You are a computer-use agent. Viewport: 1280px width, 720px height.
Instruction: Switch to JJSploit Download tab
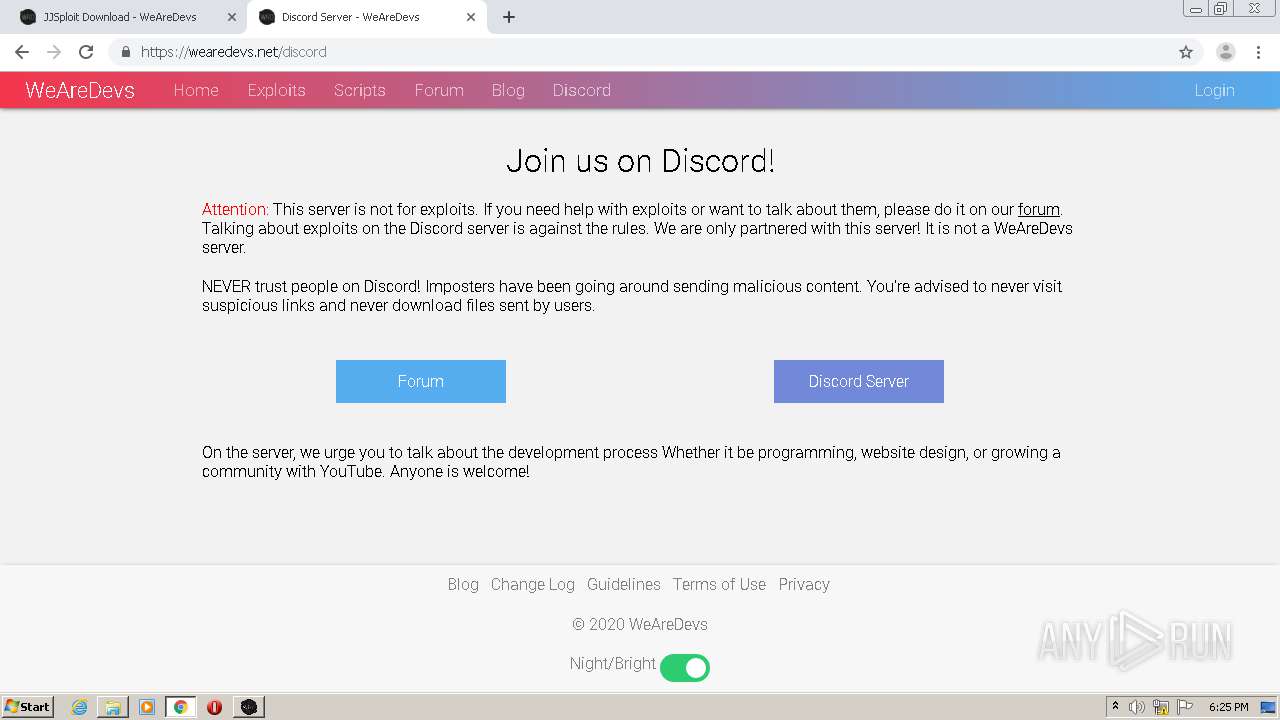[120, 17]
